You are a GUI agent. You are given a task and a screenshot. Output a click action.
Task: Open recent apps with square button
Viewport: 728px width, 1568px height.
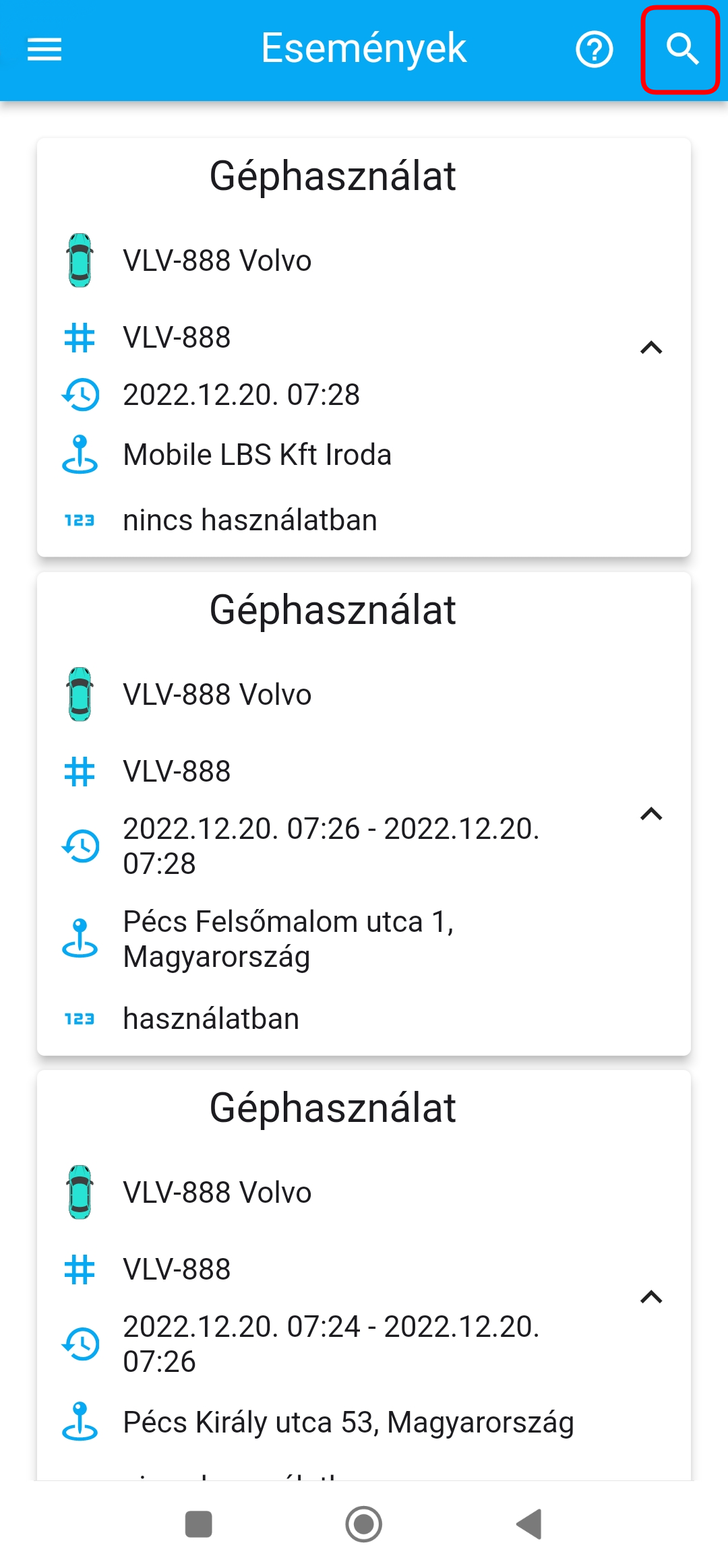pos(199,1524)
